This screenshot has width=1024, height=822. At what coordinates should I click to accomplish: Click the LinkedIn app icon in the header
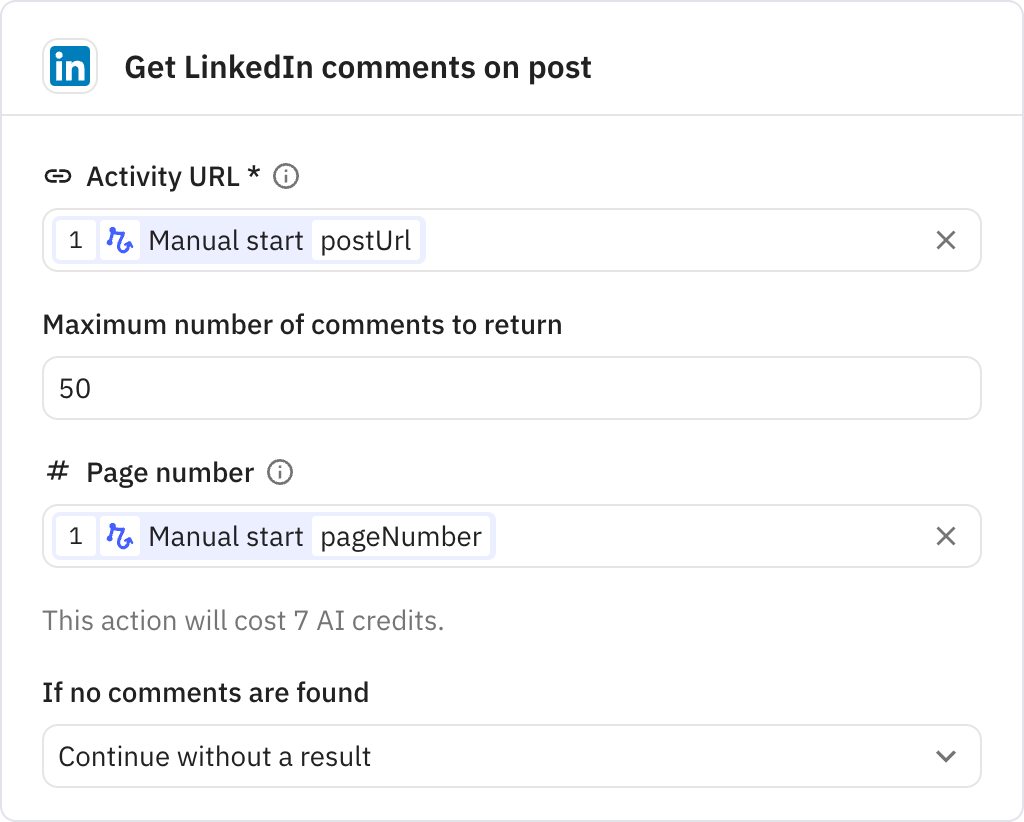tap(70, 66)
